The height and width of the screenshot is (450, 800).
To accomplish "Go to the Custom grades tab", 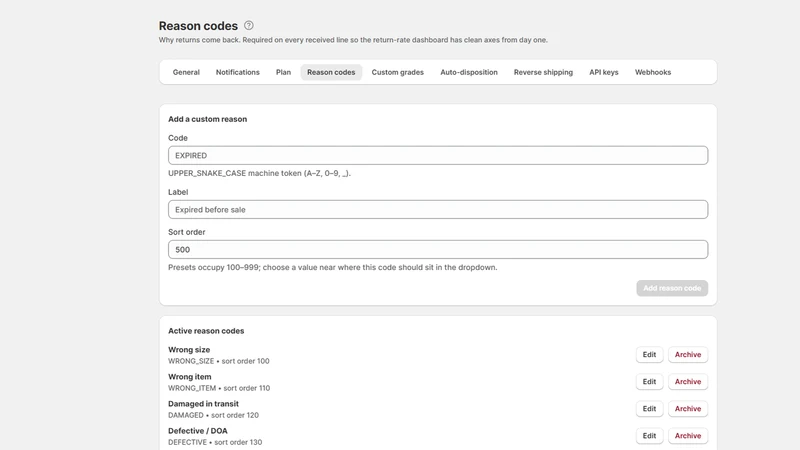I will click(x=397, y=72).
